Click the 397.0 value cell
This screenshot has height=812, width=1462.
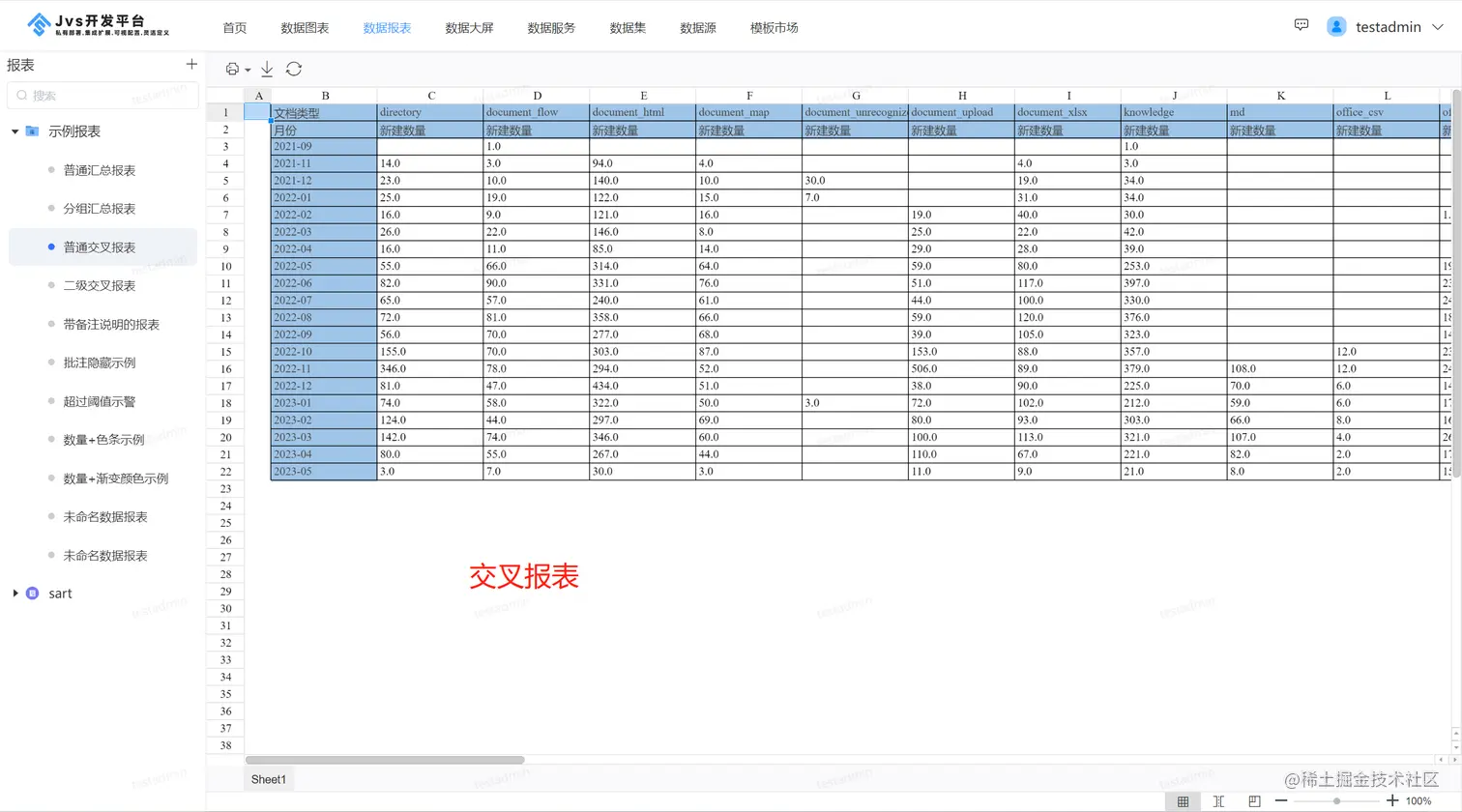pos(1175,283)
